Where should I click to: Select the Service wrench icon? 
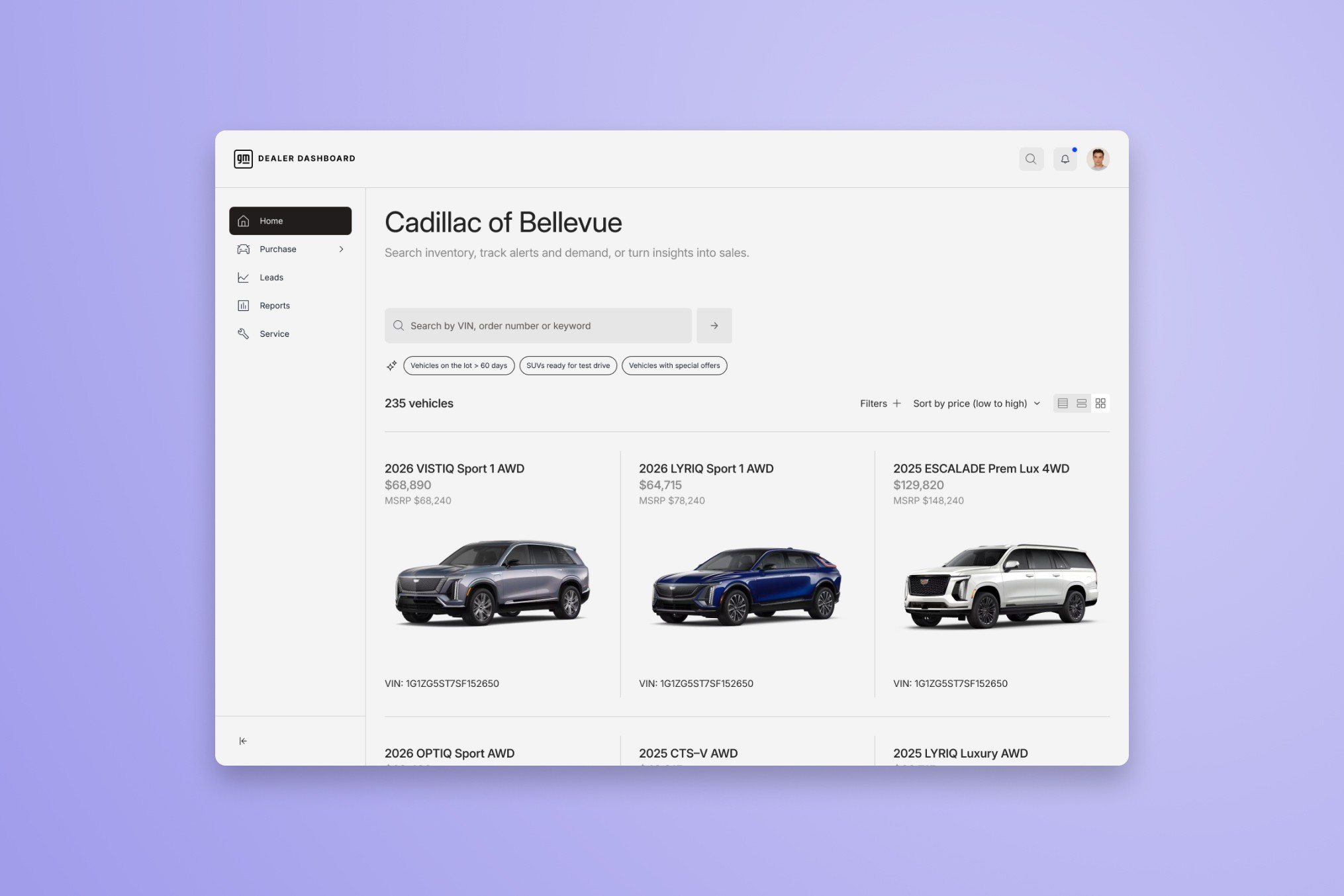[244, 334]
